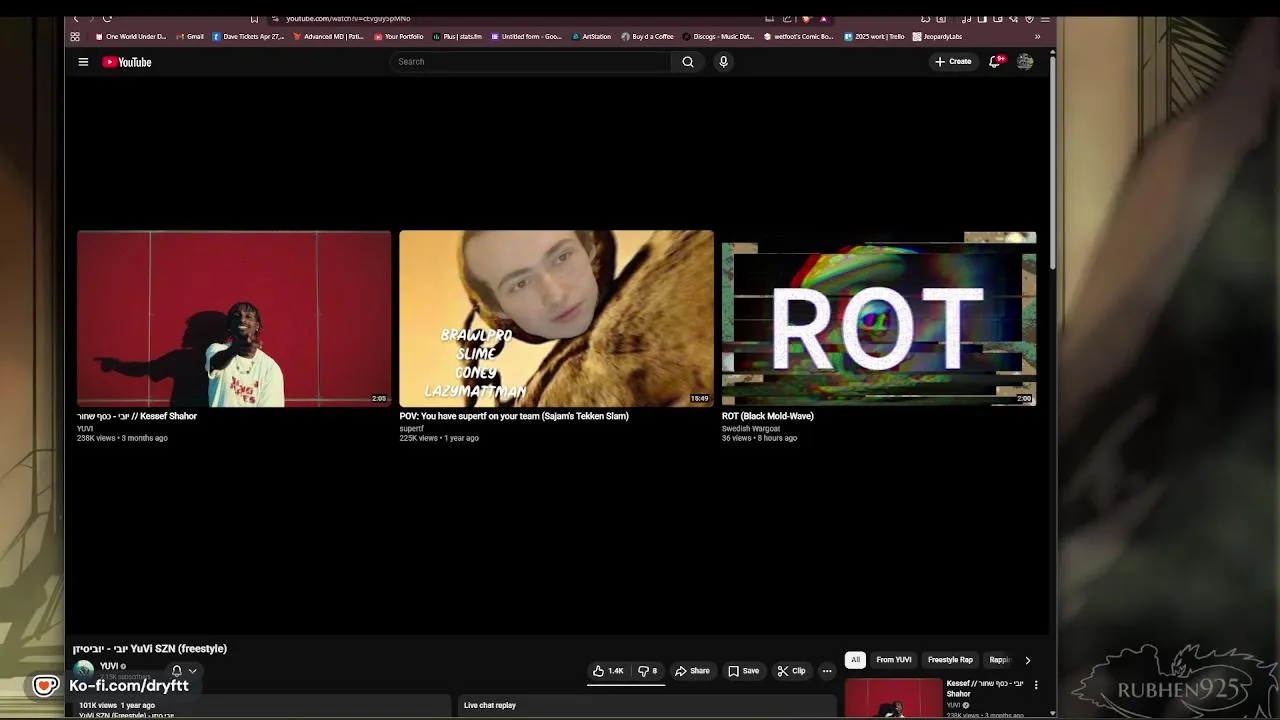Click '36 views • 8 hours ago' text

tap(759, 438)
